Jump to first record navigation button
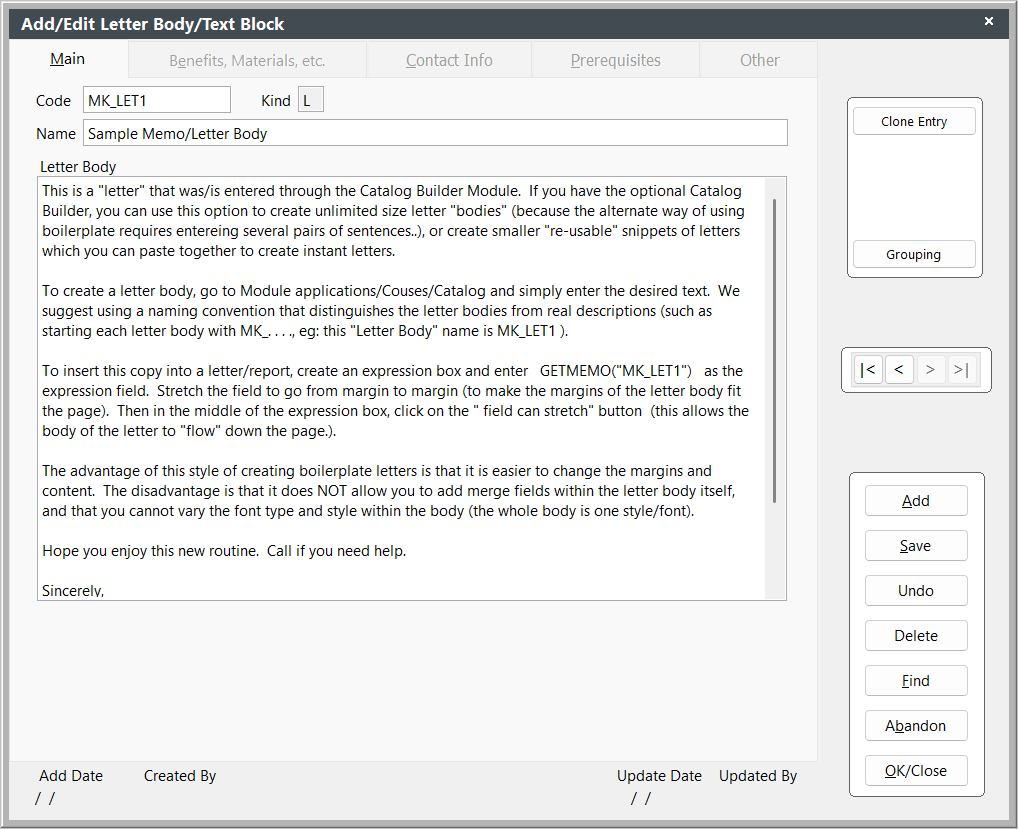 tap(867, 370)
